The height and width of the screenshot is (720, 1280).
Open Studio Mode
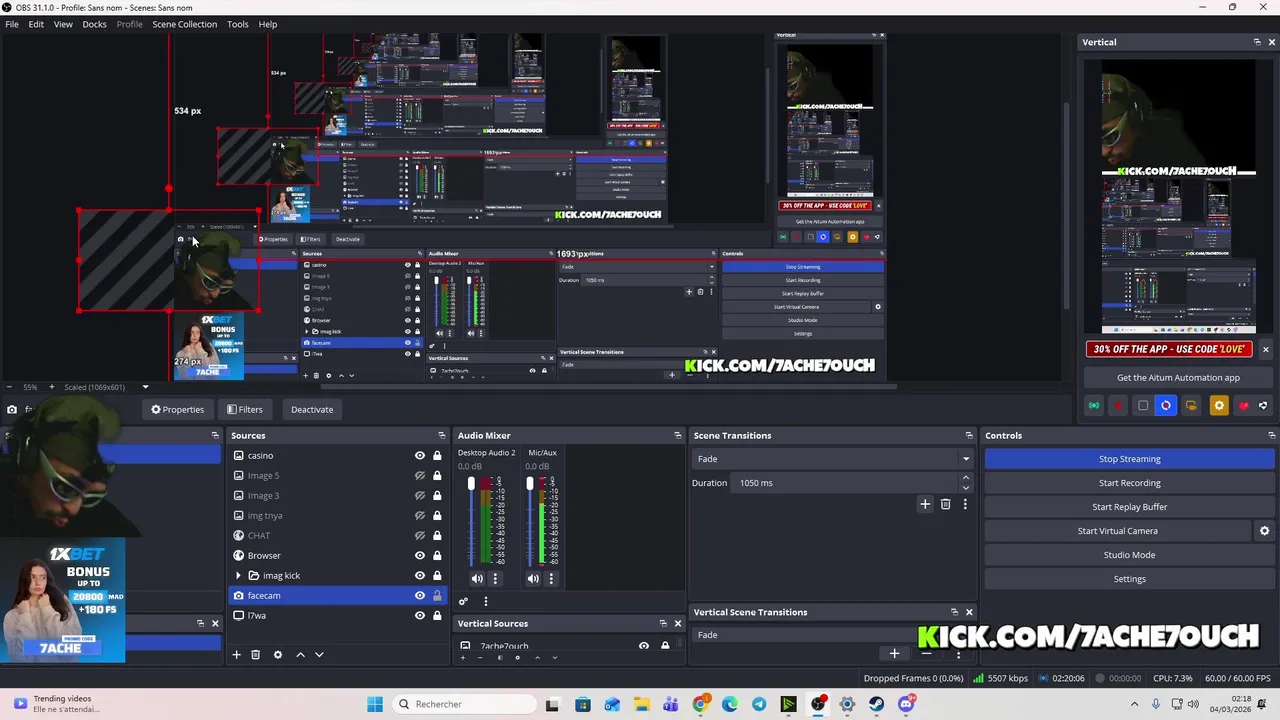(x=1130, y=555)
